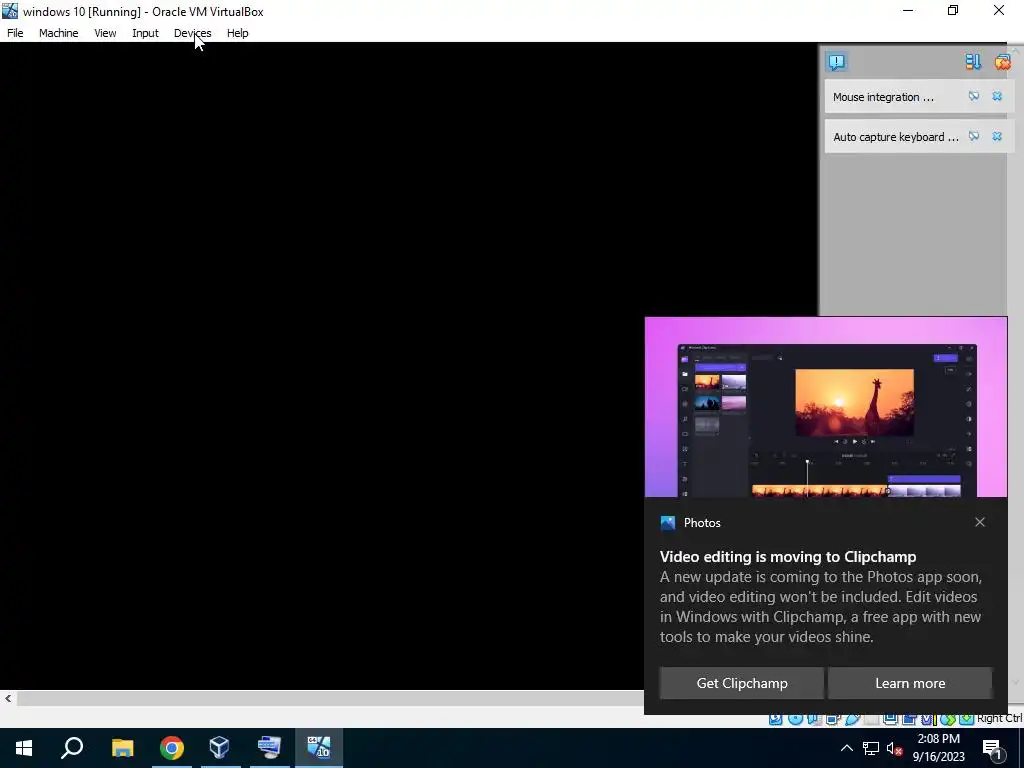Image resolution: width=1024 pixels, height=768 pixels.
Task: Click the Mouse integration notification text
Action: 883,97
